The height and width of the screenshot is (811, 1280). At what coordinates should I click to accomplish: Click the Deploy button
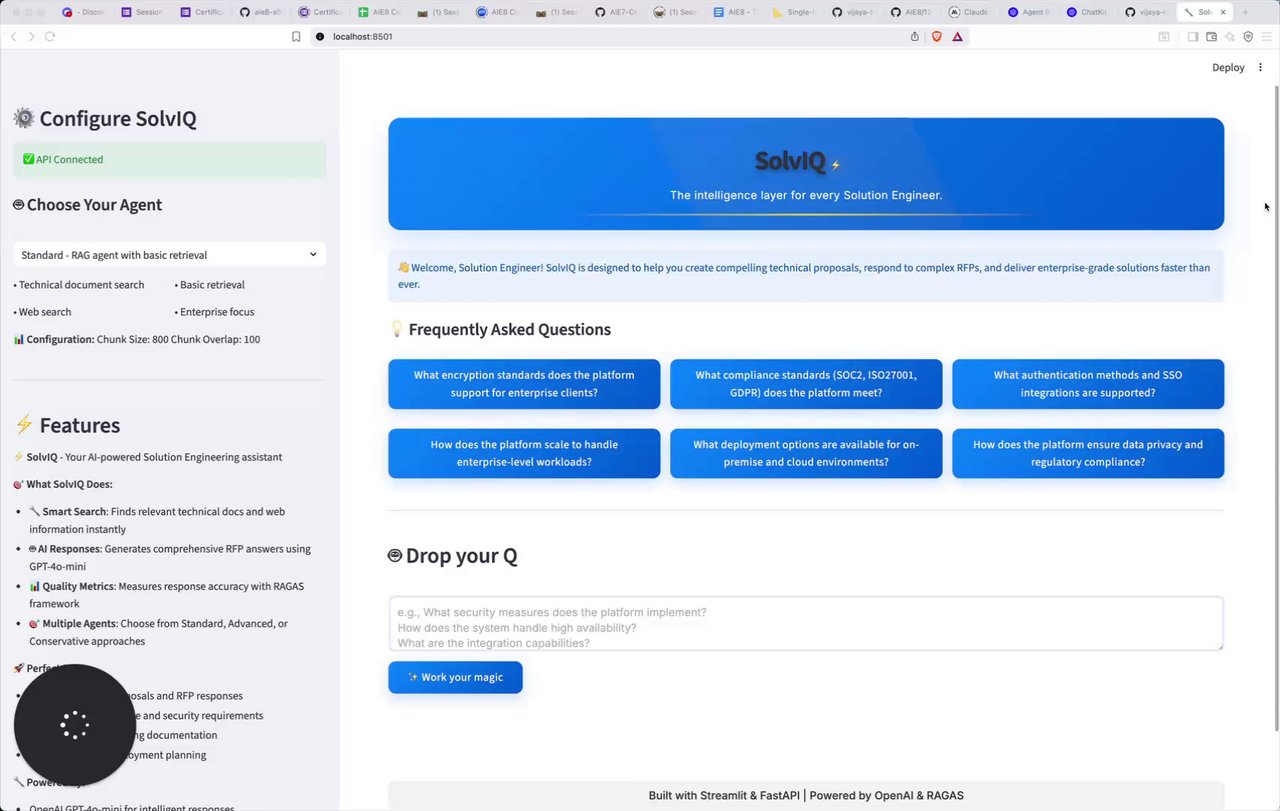(x=1228, y=67)
